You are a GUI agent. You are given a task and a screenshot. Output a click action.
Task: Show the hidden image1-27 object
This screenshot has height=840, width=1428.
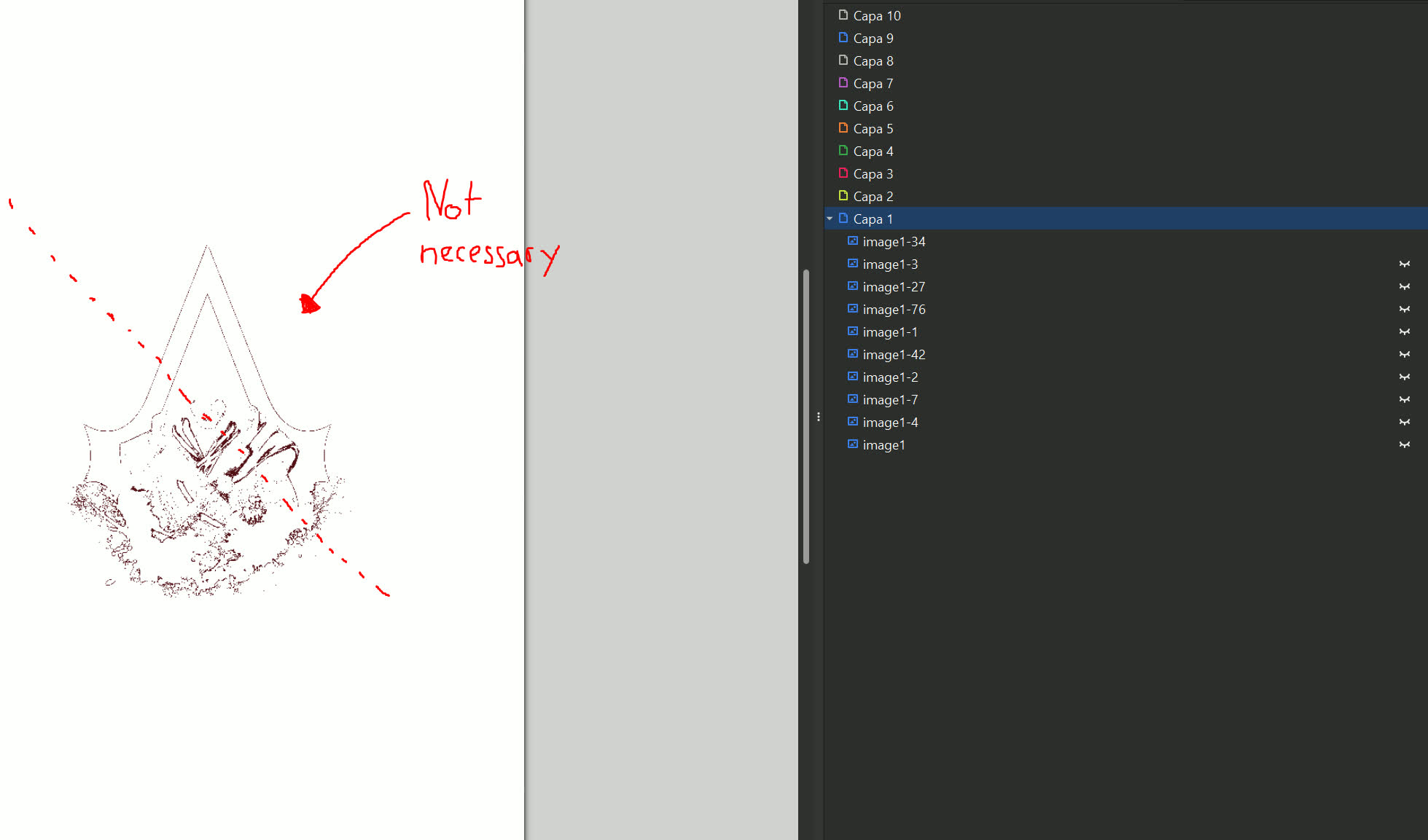[x=1405, y=286]
